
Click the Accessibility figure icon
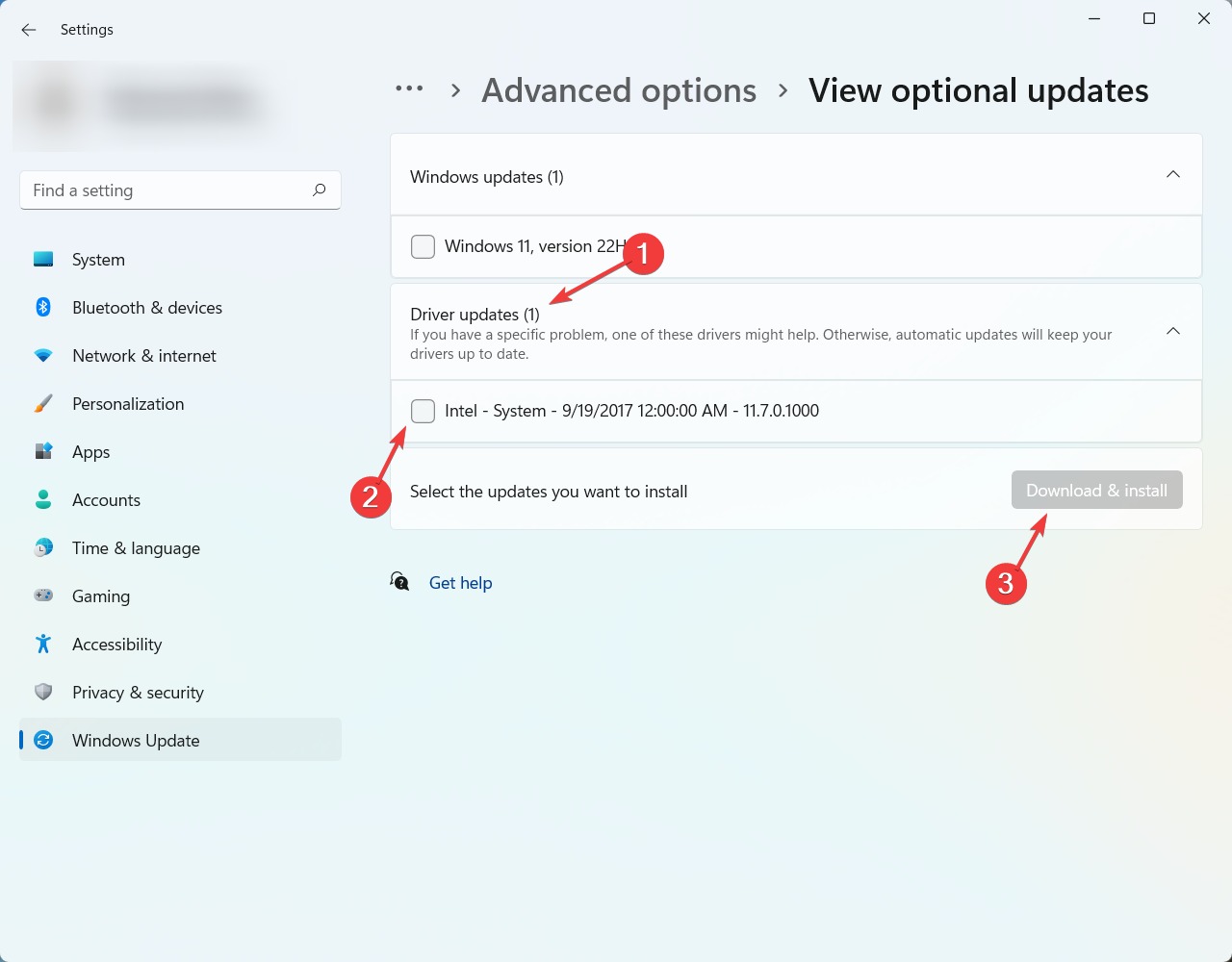coord(43,645)
